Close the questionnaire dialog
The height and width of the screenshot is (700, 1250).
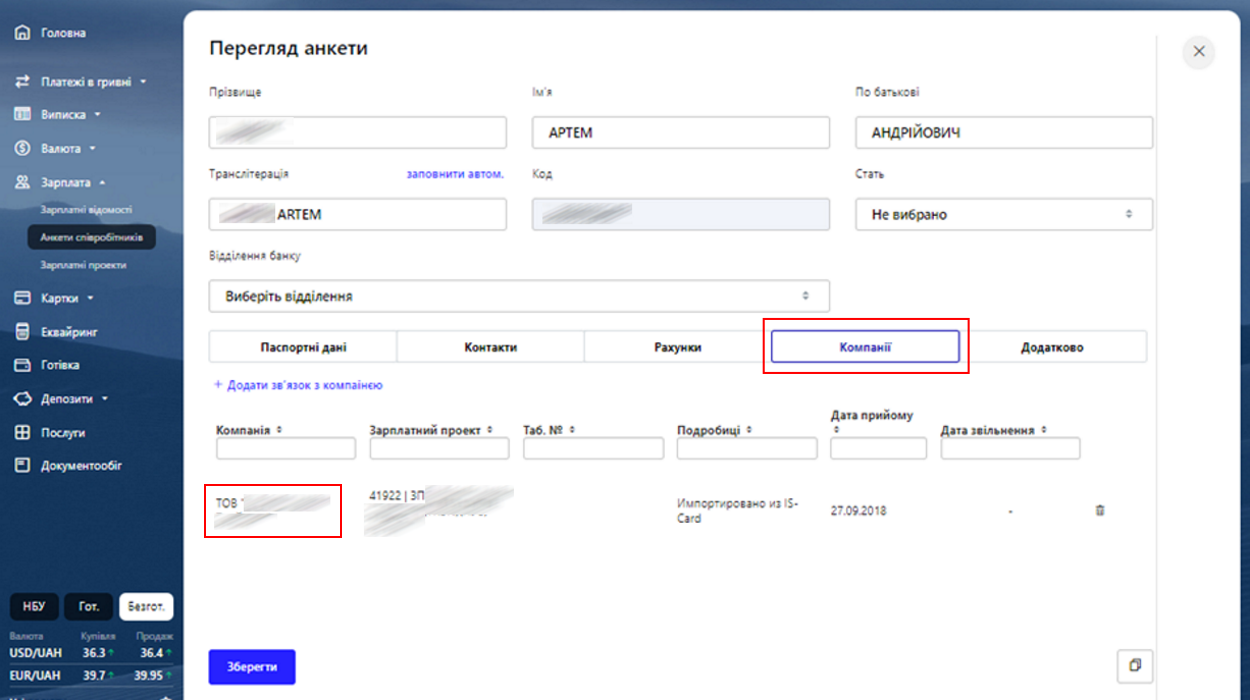click(1199, 51)
